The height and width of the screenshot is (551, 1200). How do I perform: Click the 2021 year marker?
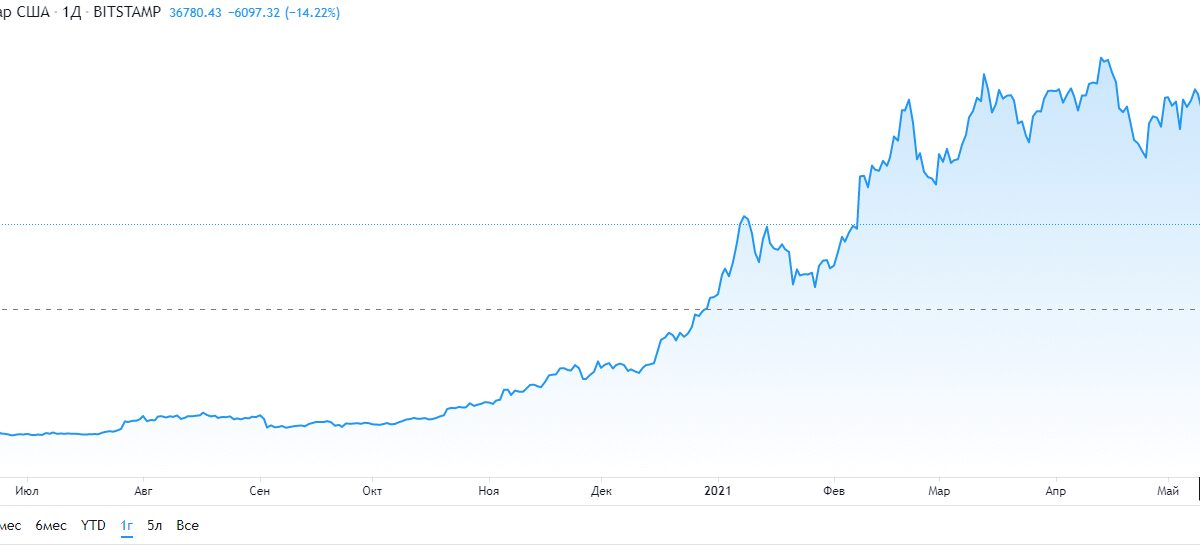pos(719,491)
